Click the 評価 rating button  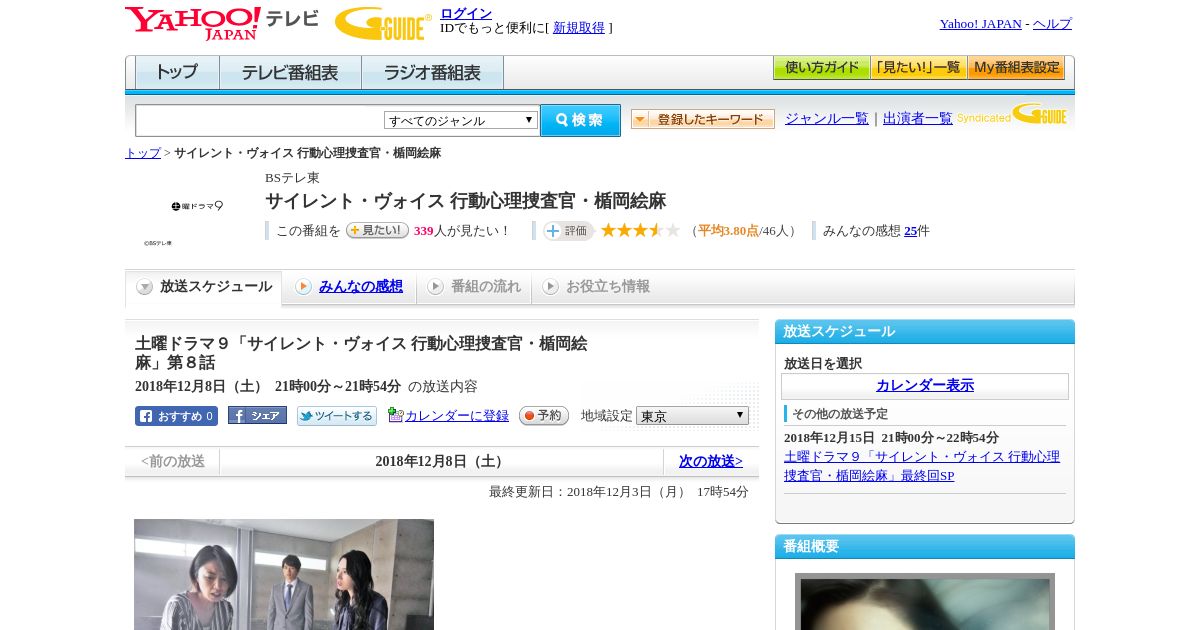click(568, 231)
